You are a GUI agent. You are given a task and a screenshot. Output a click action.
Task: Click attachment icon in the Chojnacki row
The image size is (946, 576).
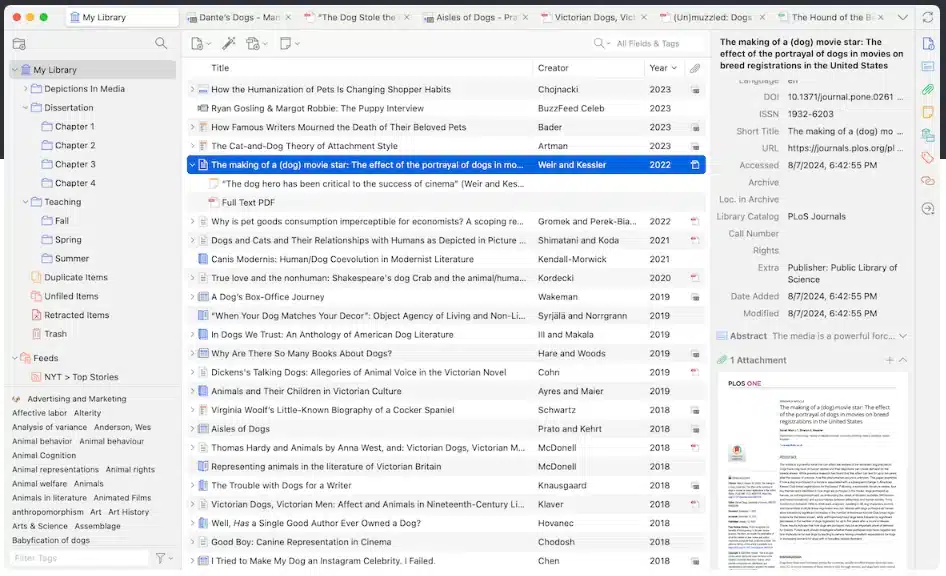695,89
